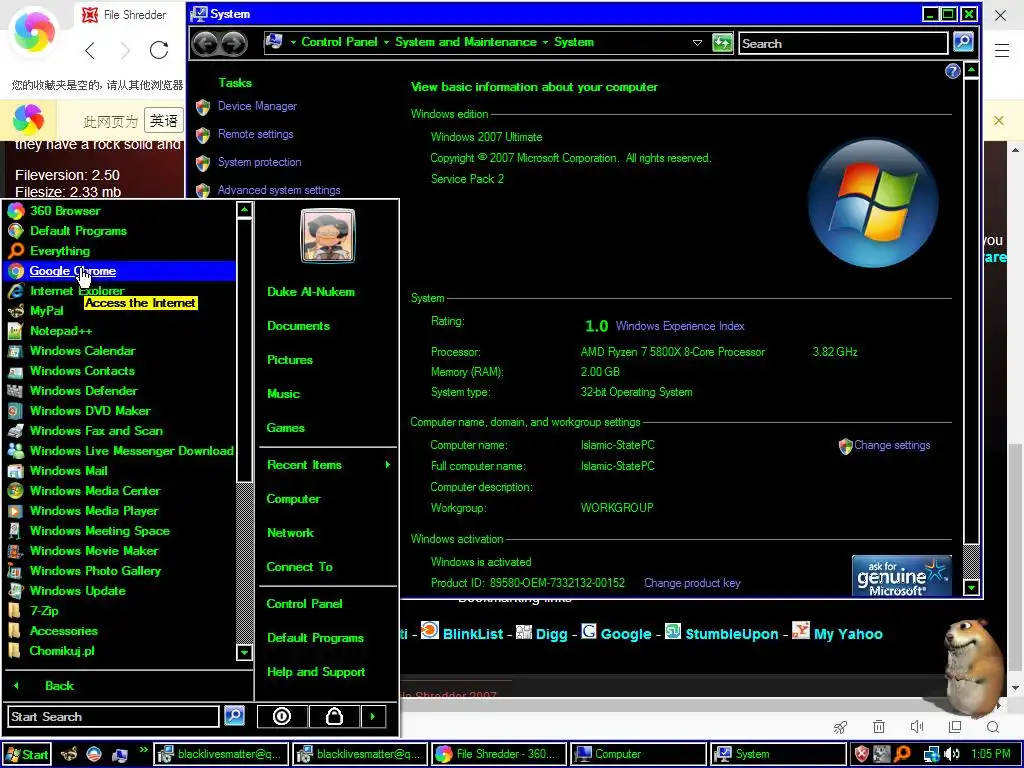This screenshot has height=768, width=1024.
Task: Click refresh icon in System window address bar
Action: [x=722, y=43]
